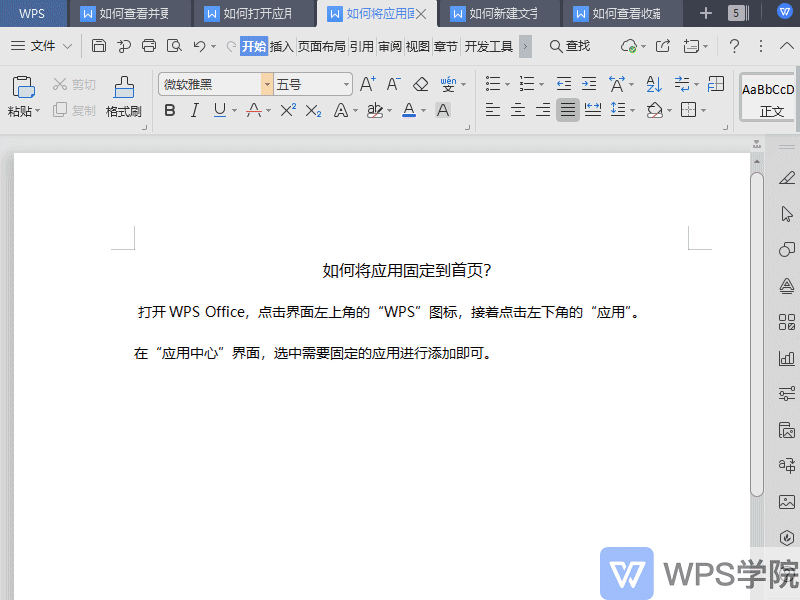Viewport: 800px width, 600px height.
Task: Click the increase font size icon
Action: coord(367,84)
